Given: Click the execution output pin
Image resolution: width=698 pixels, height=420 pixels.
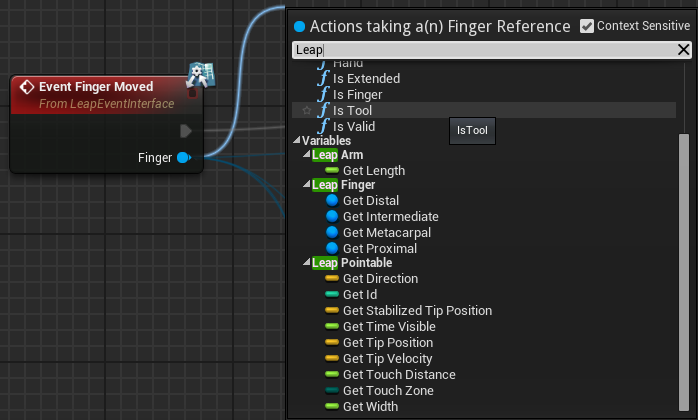Looking at the screenshot, I should click(x=186, y=131).
